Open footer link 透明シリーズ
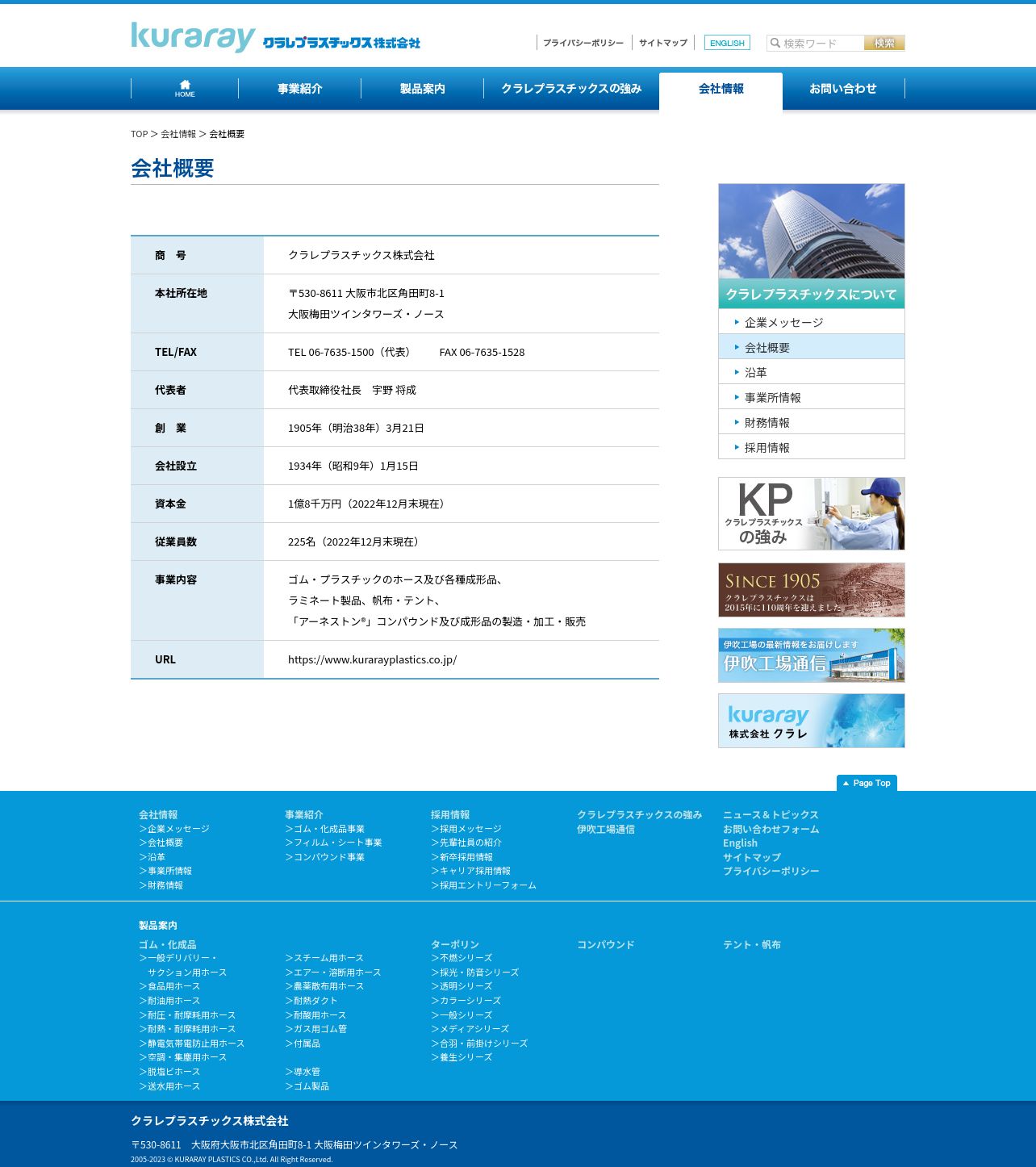This screenshot has width=1036, height=1167. [x=462, y=986]
